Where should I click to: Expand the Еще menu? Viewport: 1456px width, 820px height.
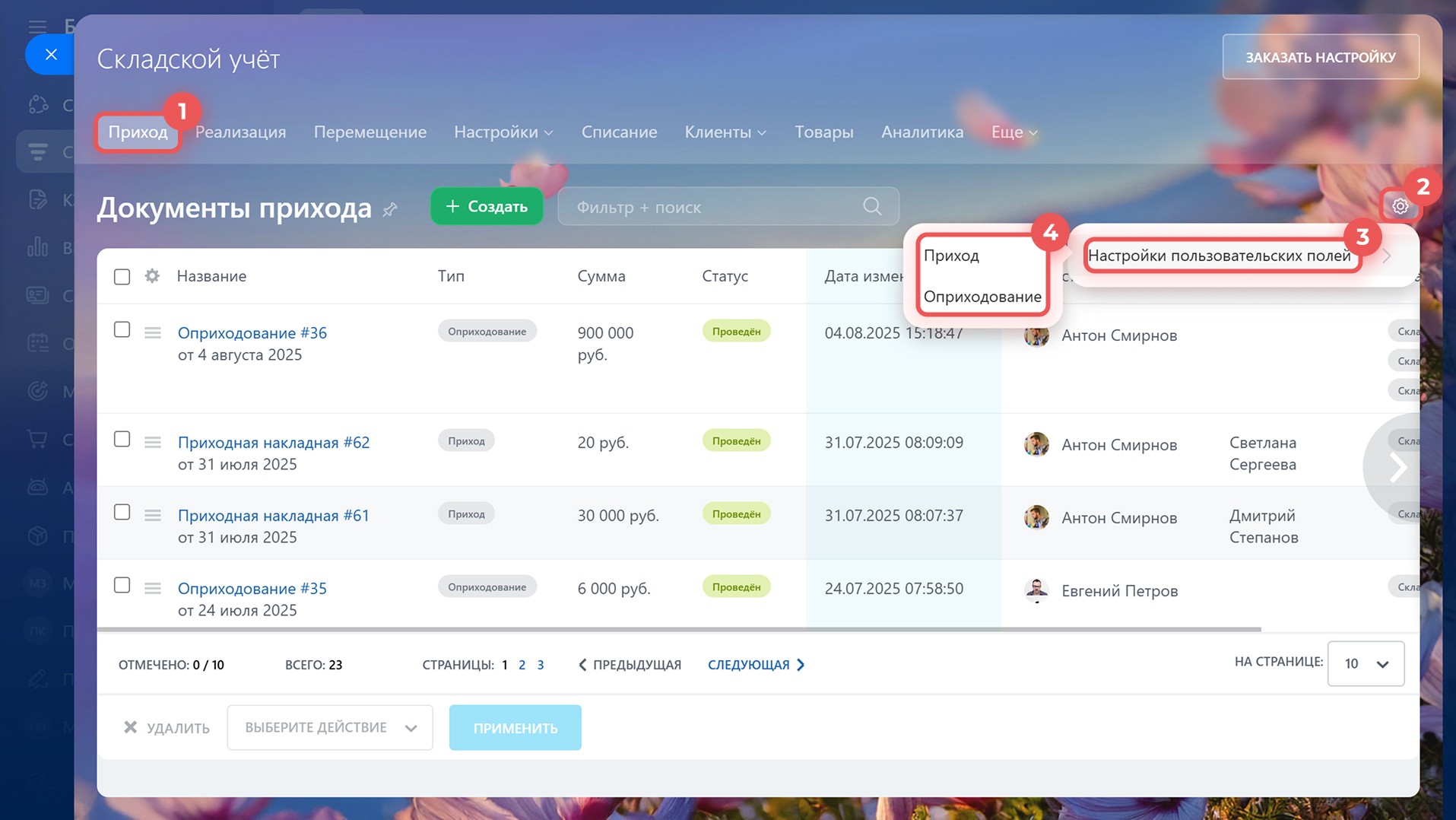(1014, 132)
